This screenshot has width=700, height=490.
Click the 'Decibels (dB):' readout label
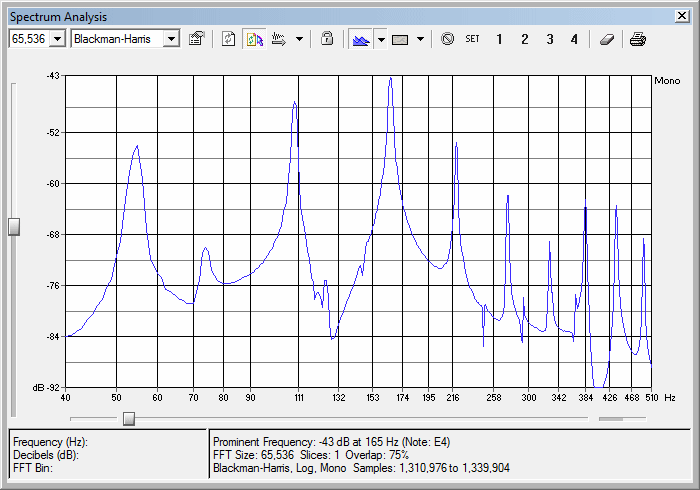coord(46,455)
